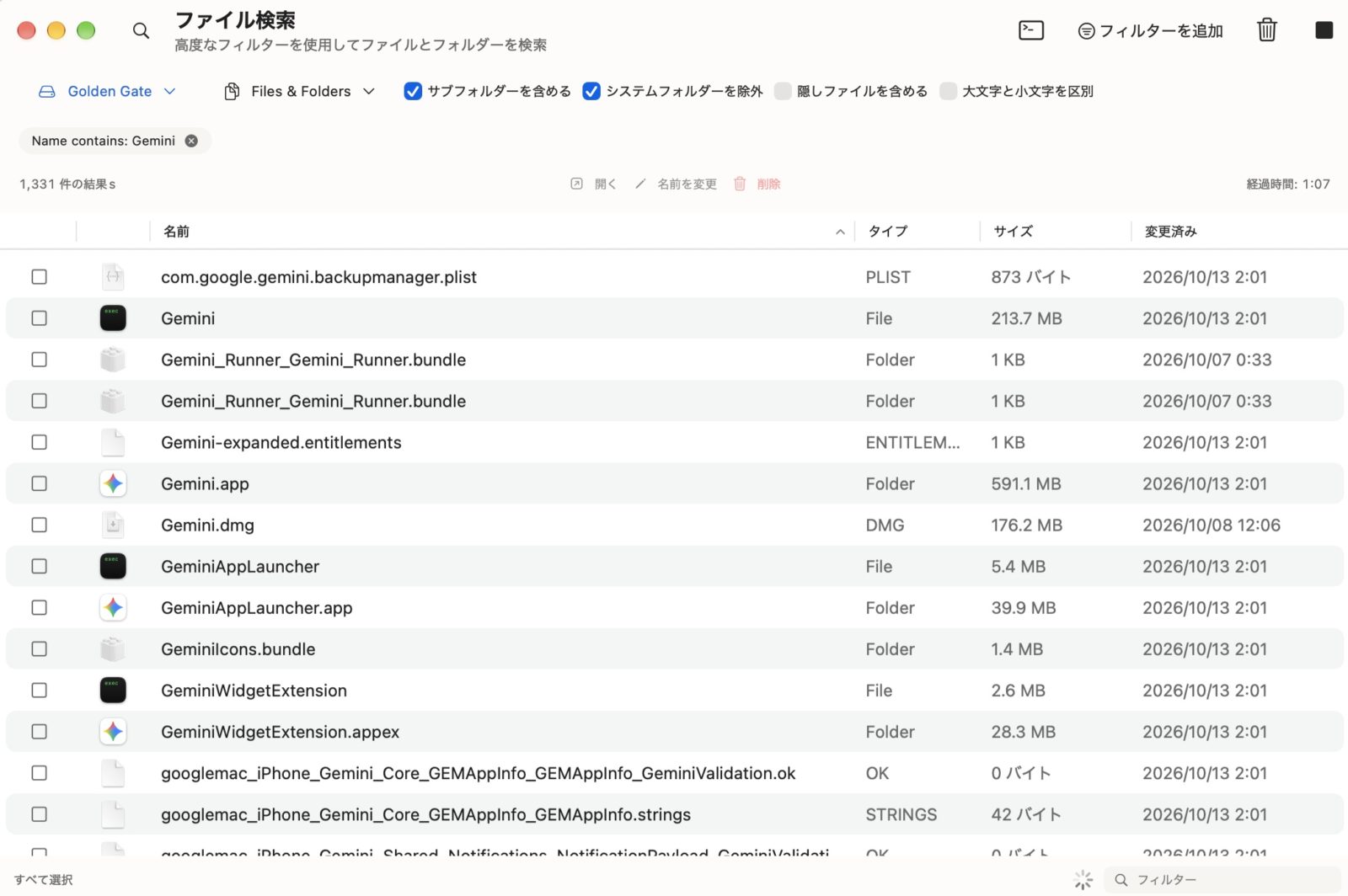This screenshot has width=1348, height=896.
Task: Click the backupmanager.plist file icon
Action: pyautogui.click(x=113, y=276)
